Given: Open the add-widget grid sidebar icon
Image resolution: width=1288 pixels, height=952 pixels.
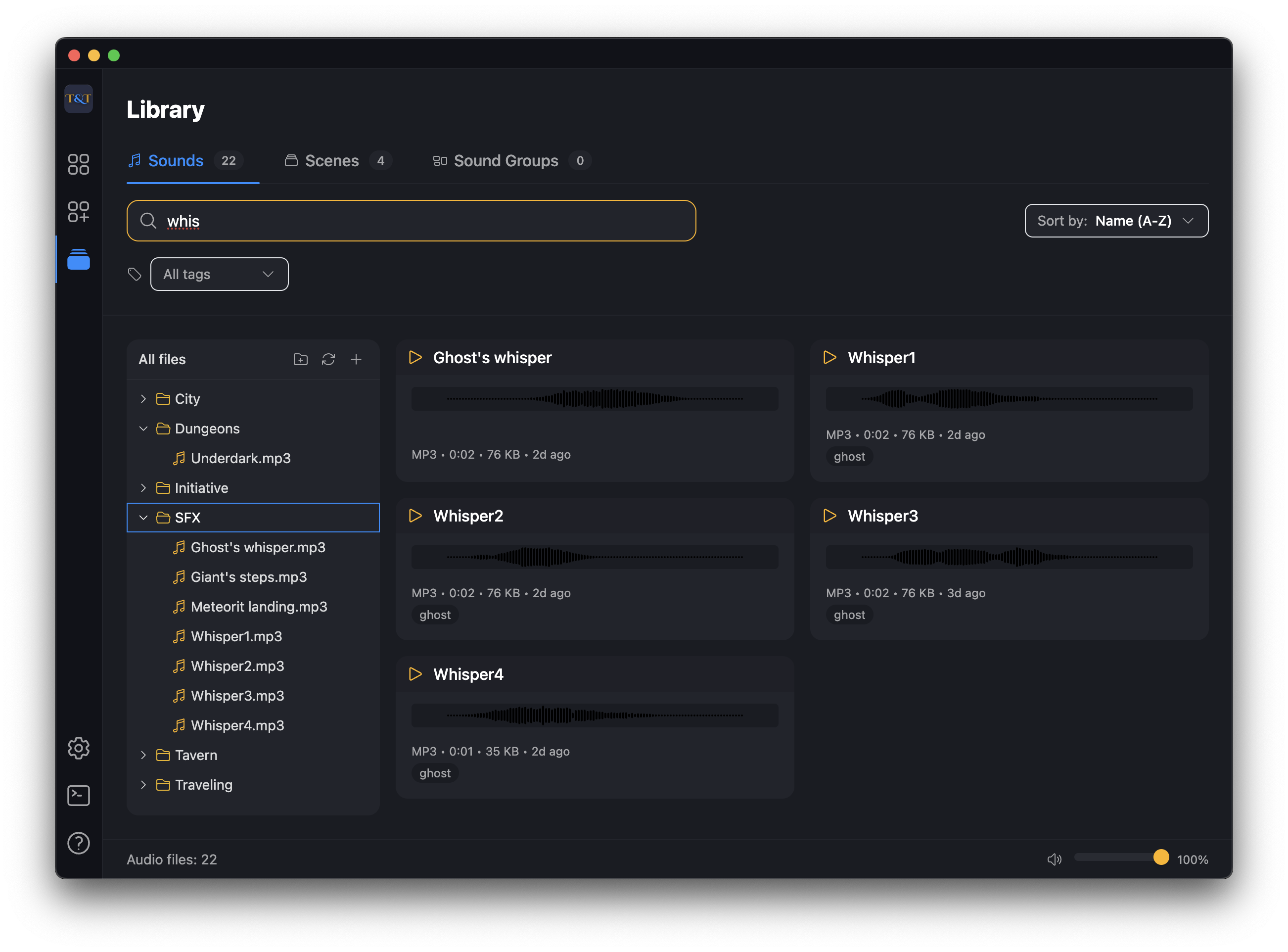Looking at the screenshot, I should (78, 211).
